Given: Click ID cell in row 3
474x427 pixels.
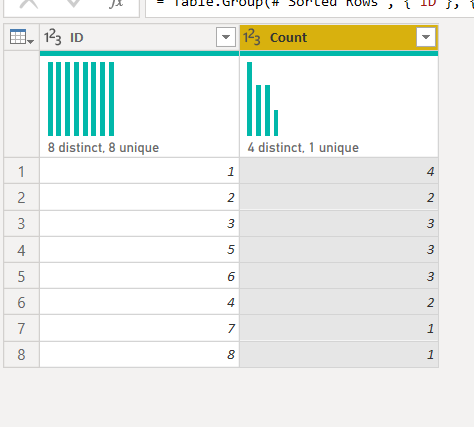Looking at the screenshot, I should [x=139, y=223].
